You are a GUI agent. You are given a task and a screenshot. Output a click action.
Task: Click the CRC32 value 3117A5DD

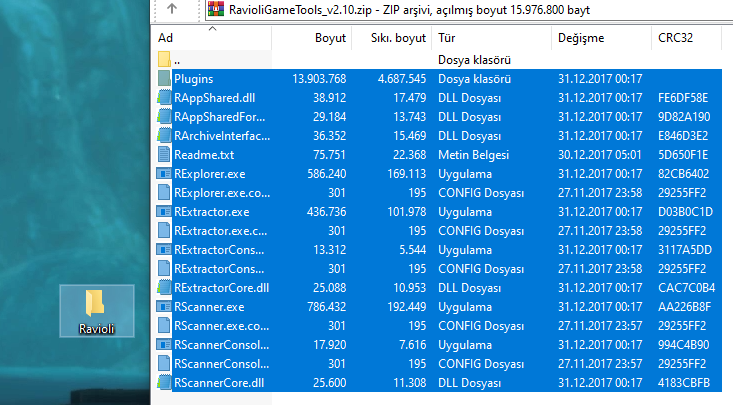click(x=685, y=250)
